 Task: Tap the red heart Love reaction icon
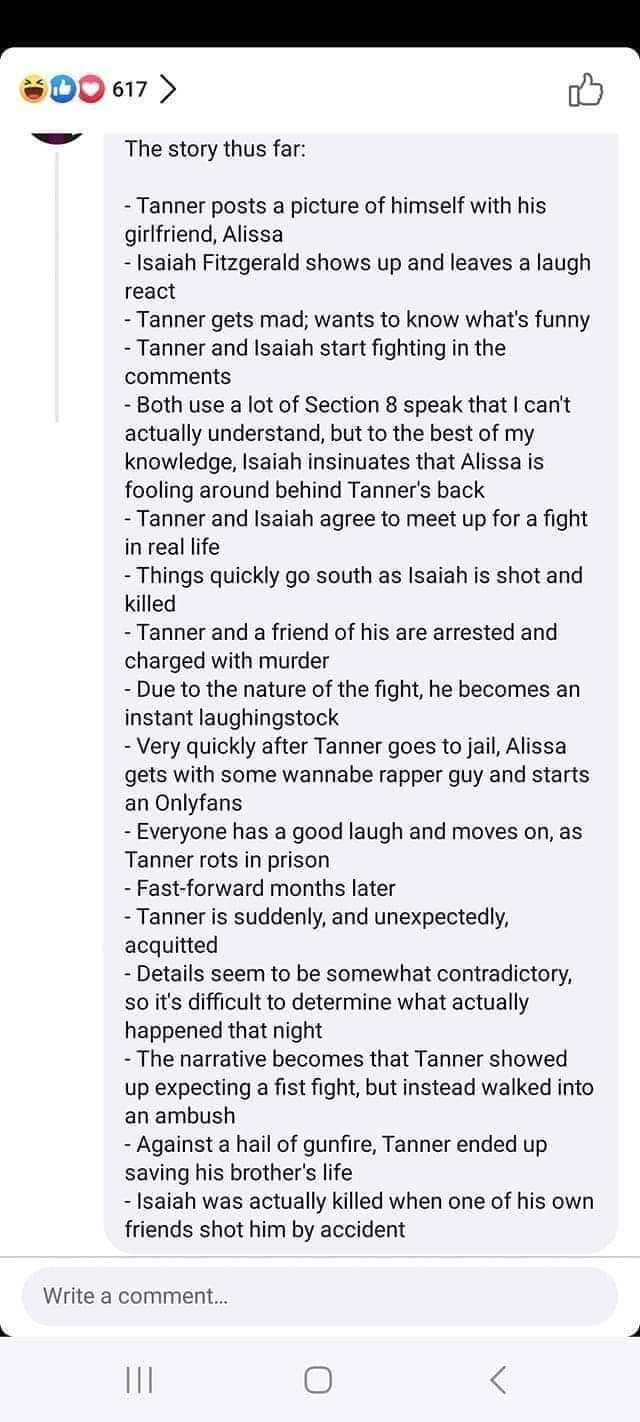tap(91, 90)
